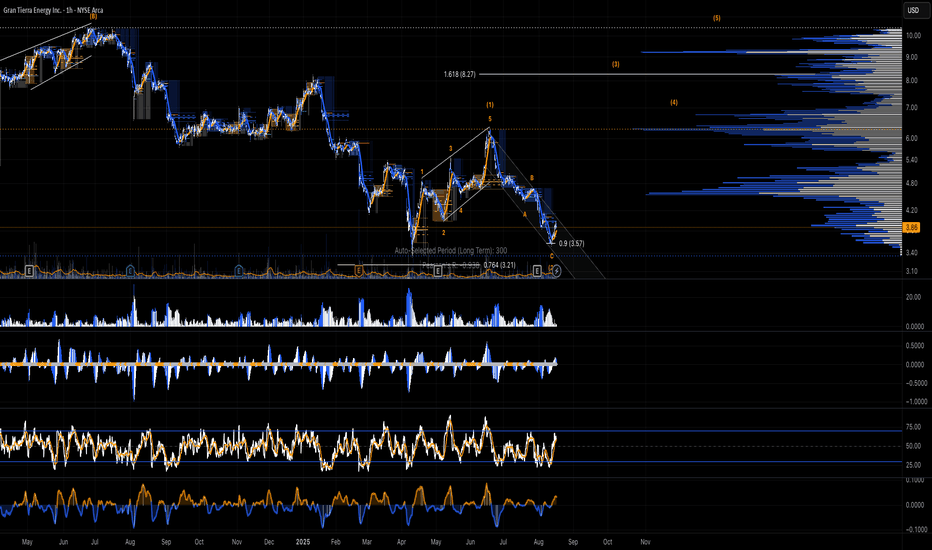Click the orange earnings marker near late February 2025
932x550 pixels.
[x=358, y=271]
